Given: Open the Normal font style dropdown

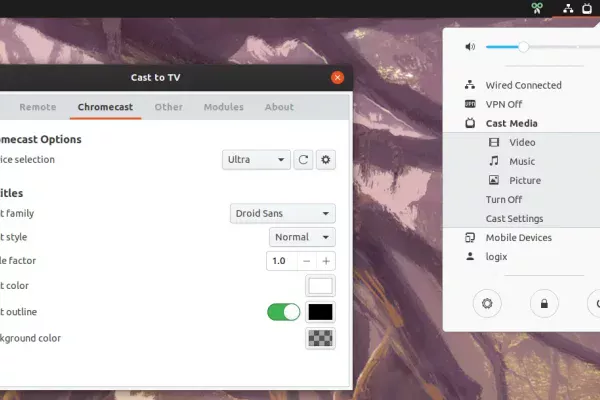Looking at the screenshot, I should click(302, 237).
